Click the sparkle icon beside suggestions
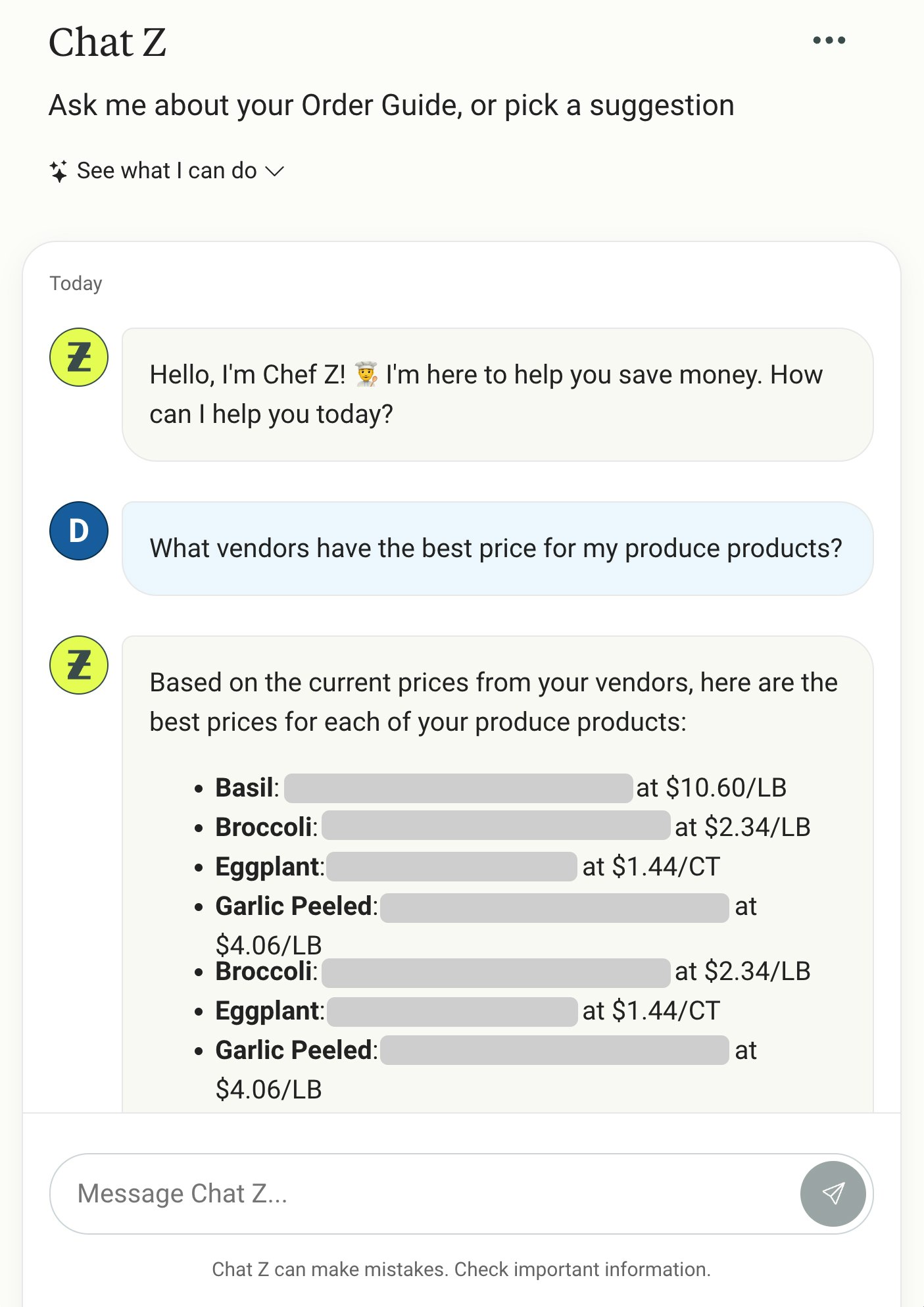Screen dimensions: 924x1307 [x=59, y=172]
